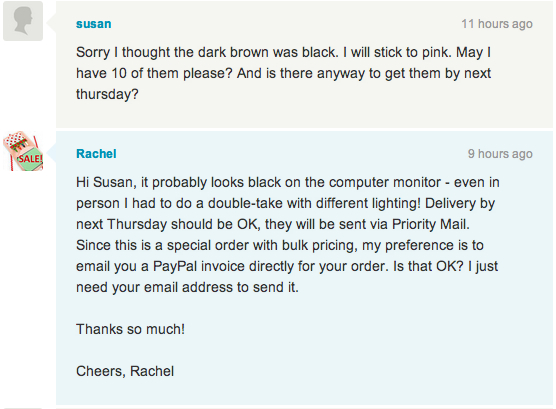The width and height of the screenshot is (556, 409).
Task: Click the word "thursday?" in susan's message
Action: click(x=107, y=94)
